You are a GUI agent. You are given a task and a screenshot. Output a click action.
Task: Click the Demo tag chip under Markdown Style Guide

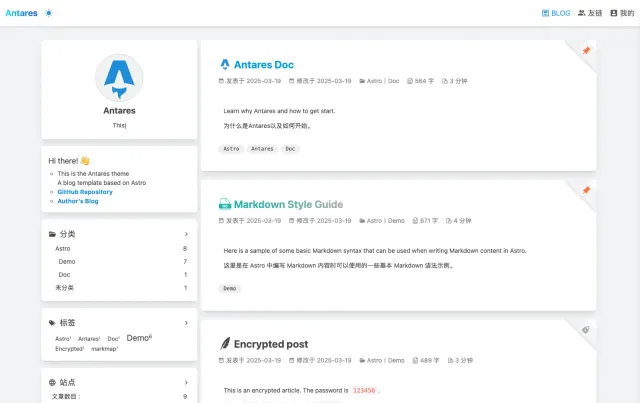230,288
